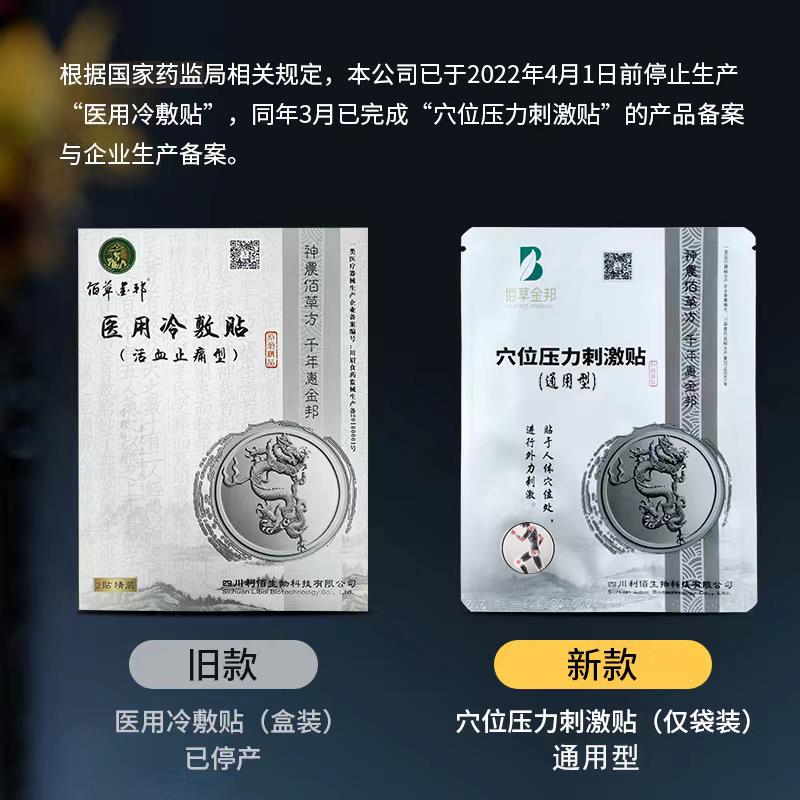Click the 医用冷敷贴 title on old box
800x800 pixels.
tap(174, 327)
